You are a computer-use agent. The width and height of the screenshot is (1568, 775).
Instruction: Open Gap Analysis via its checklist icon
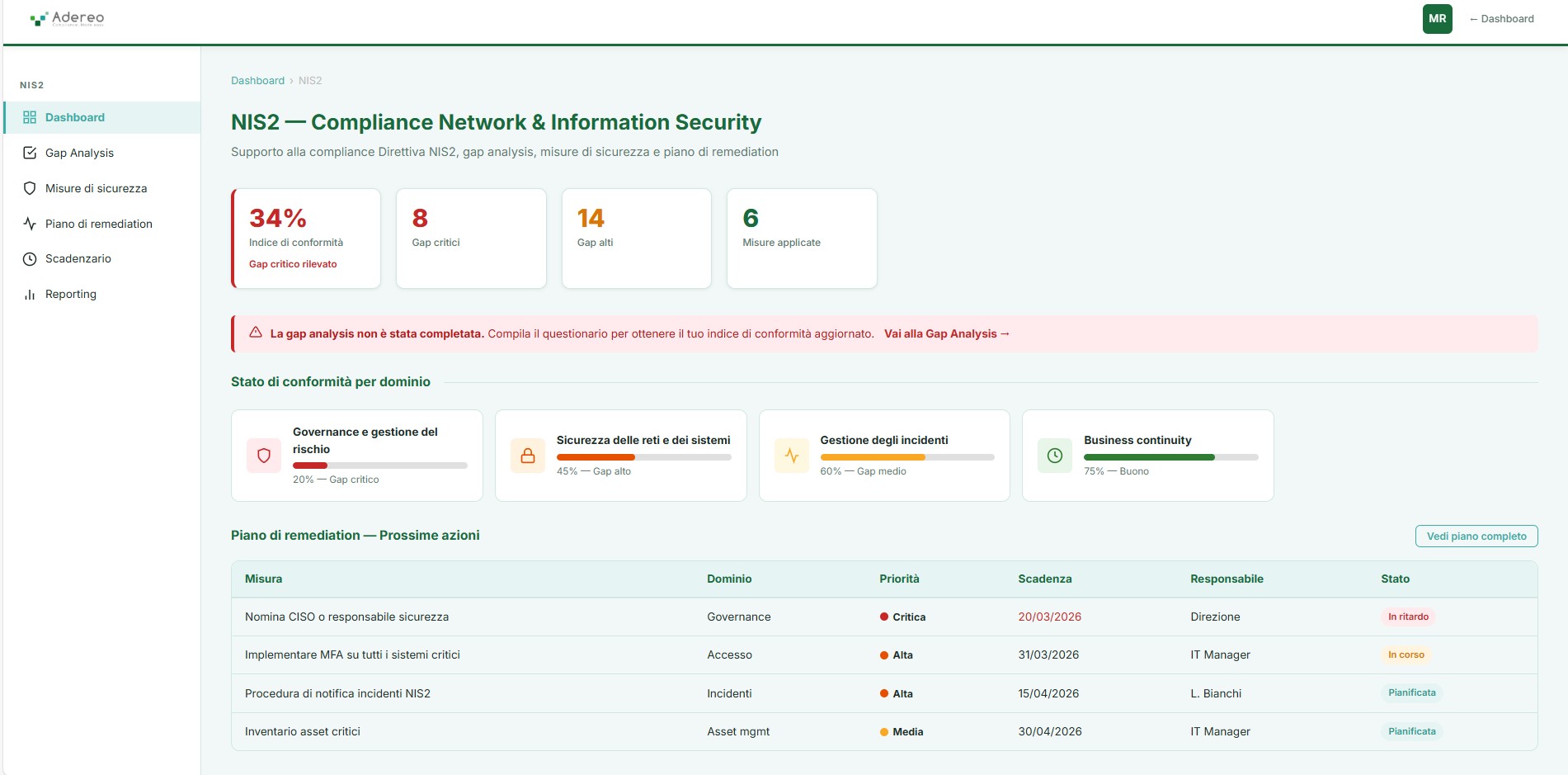pos(30,153)
